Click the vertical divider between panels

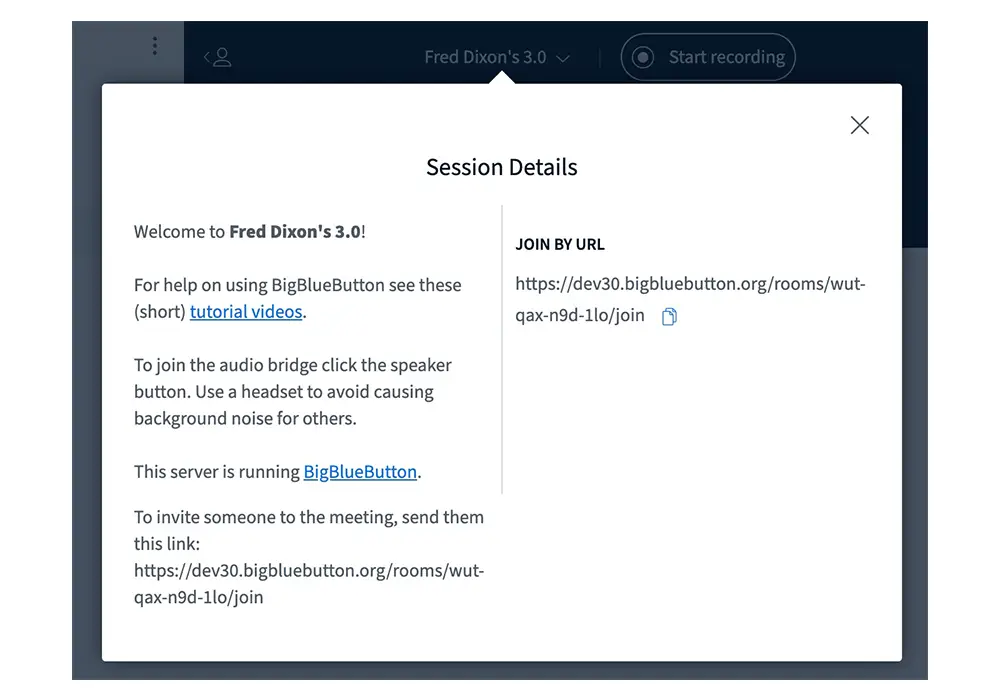(502, 350)
